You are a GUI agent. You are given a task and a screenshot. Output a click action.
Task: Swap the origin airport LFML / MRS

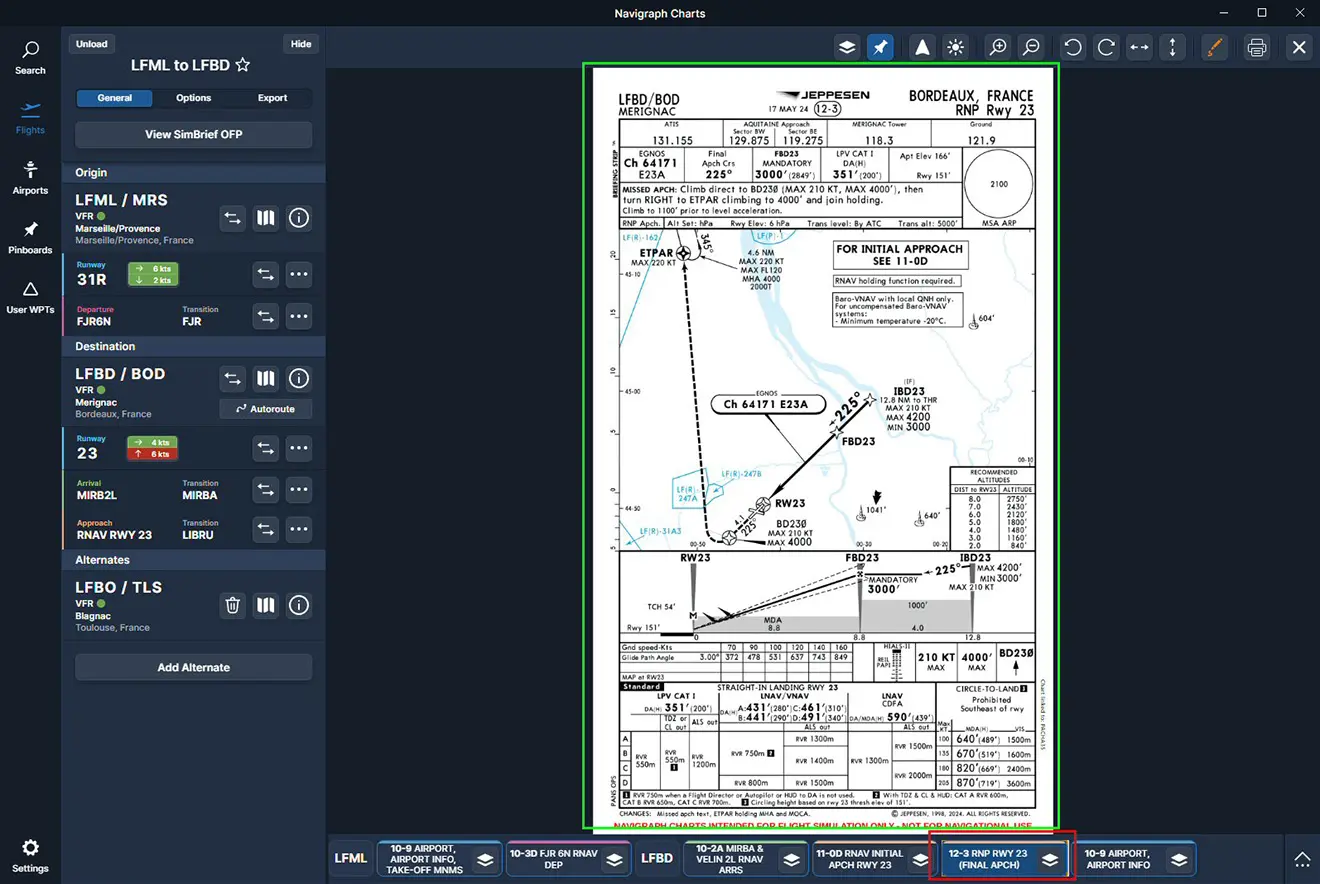point(232,218)
